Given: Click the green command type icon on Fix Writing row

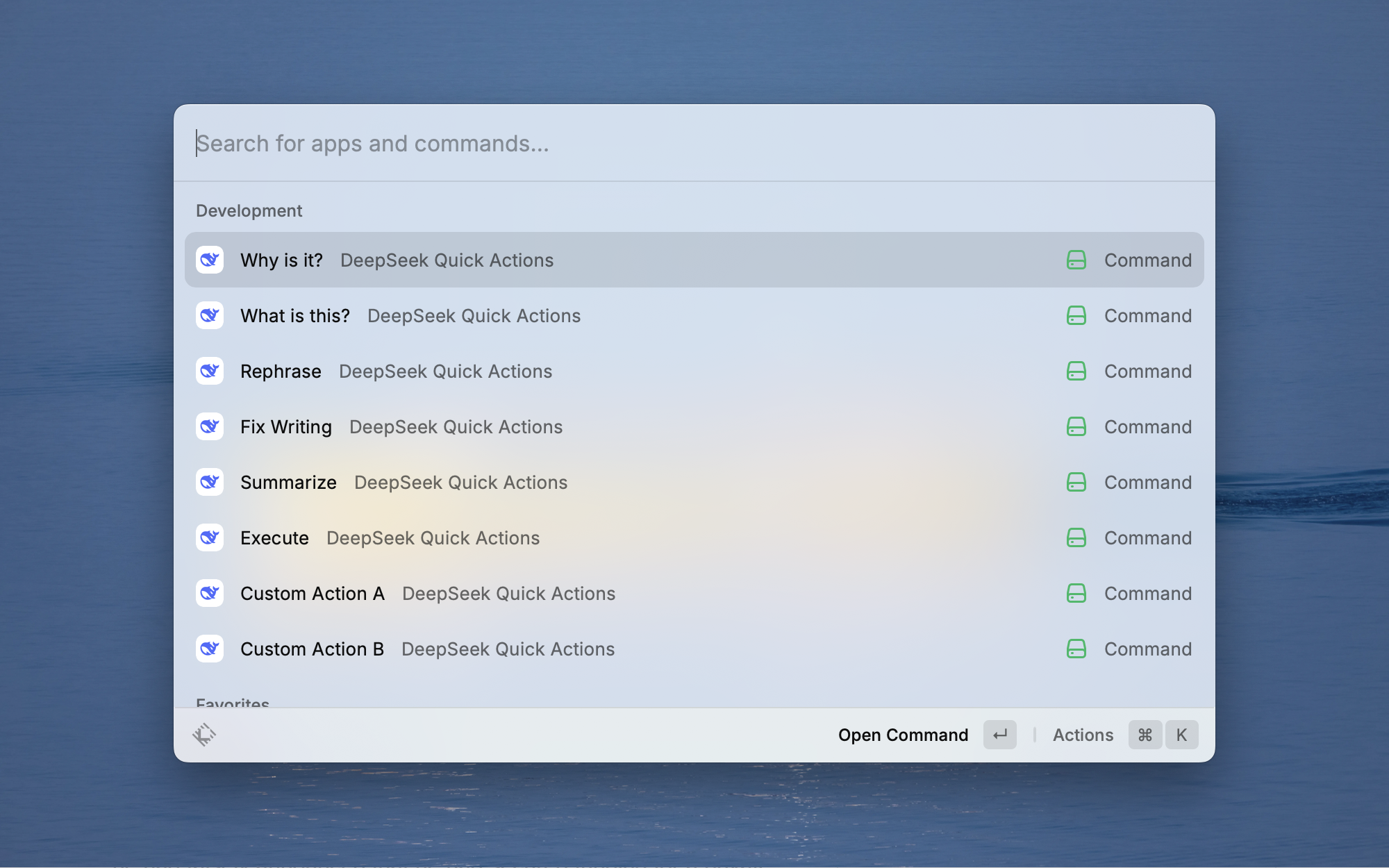Looking at the screenshot, I should tap(1076, 426).
